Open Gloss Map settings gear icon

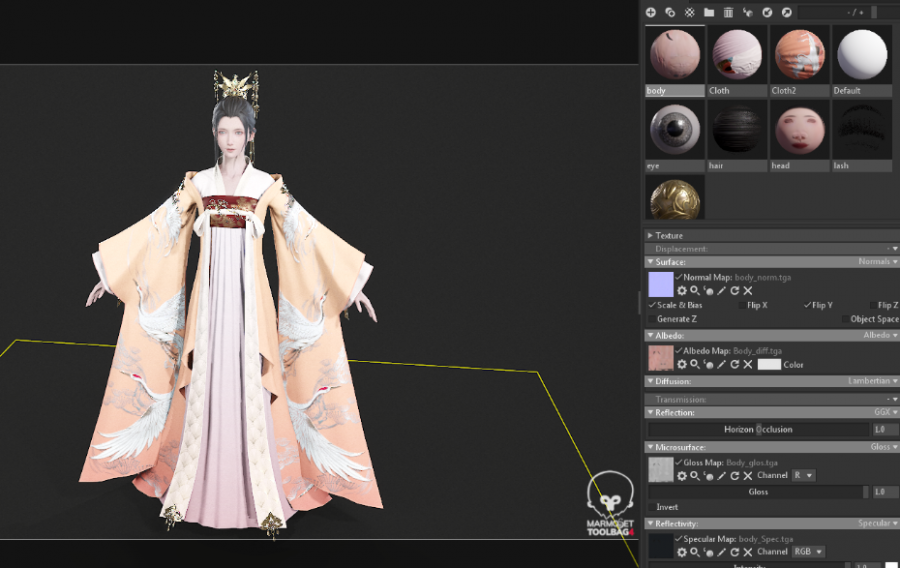pos(681,476)
